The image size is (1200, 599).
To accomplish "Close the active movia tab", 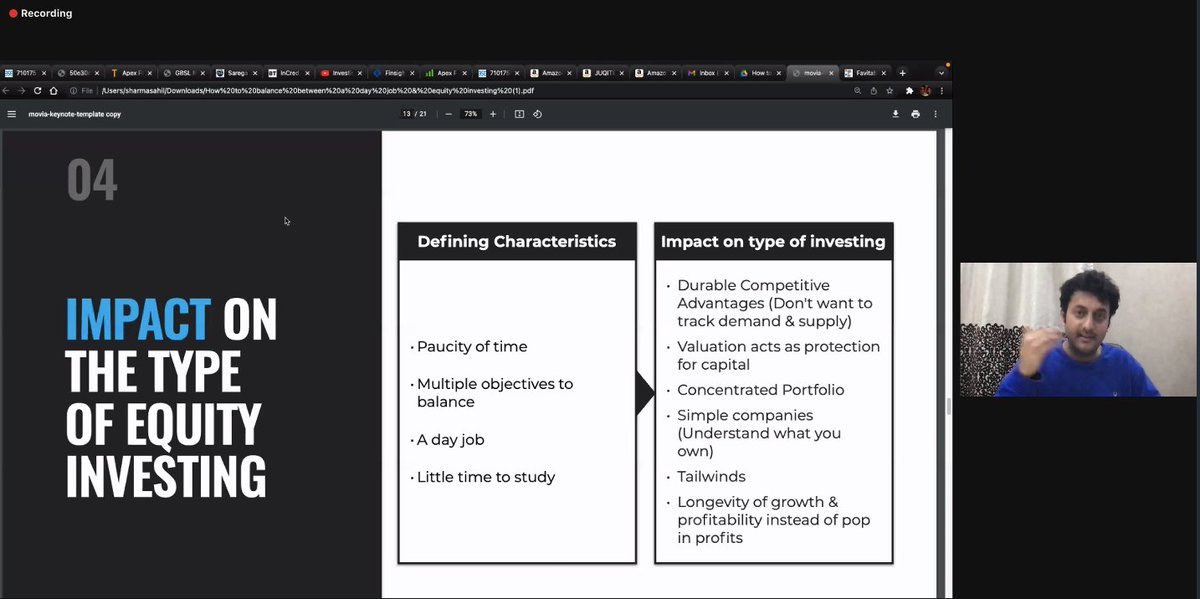I will [x=831, y=73].
